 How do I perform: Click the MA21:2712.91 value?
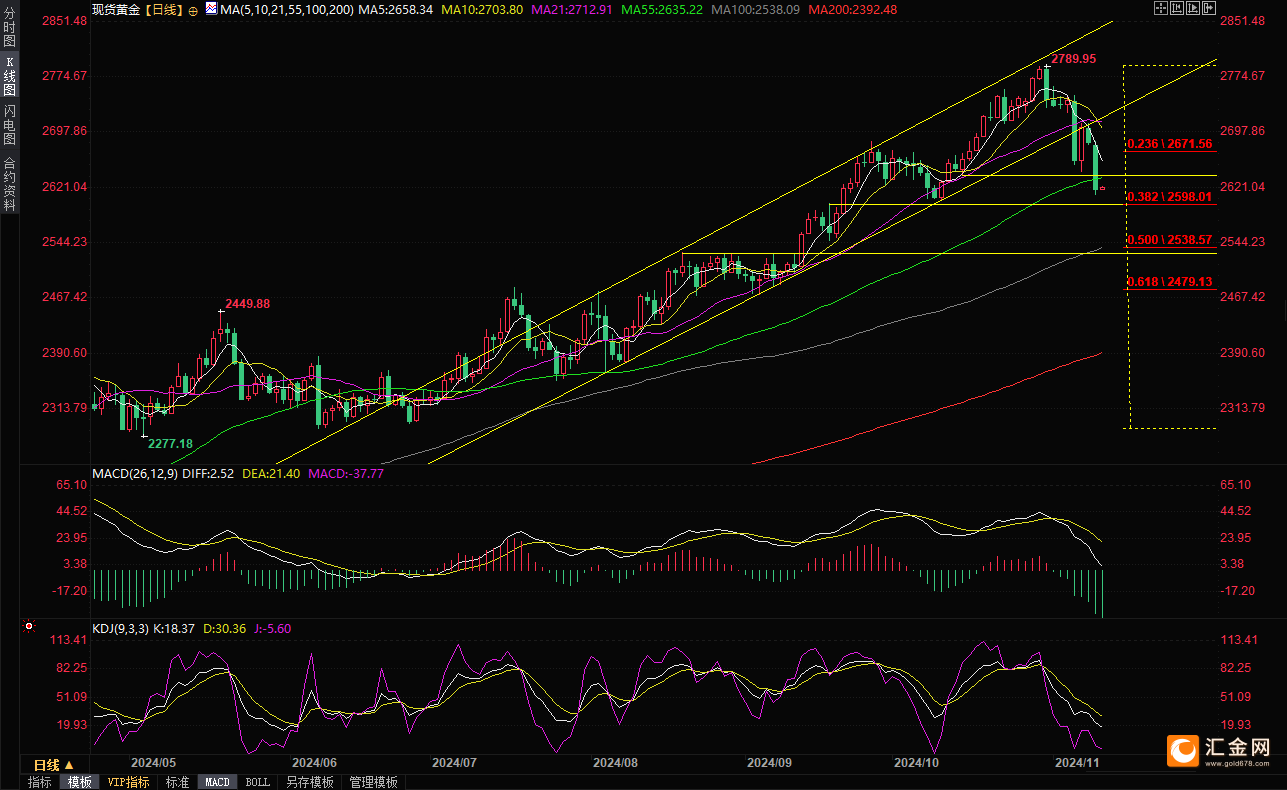click(x=574, y=9)
